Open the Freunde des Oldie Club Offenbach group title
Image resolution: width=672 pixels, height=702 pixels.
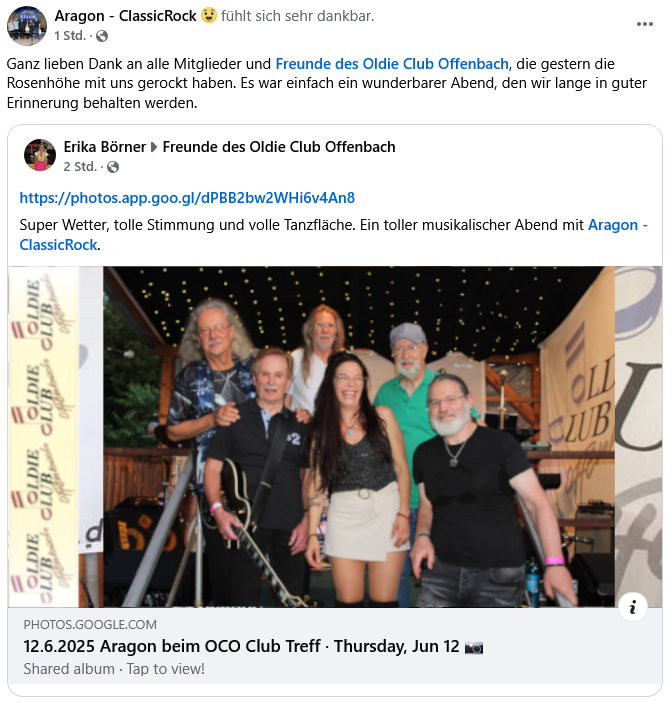click(x=279, y=147)
